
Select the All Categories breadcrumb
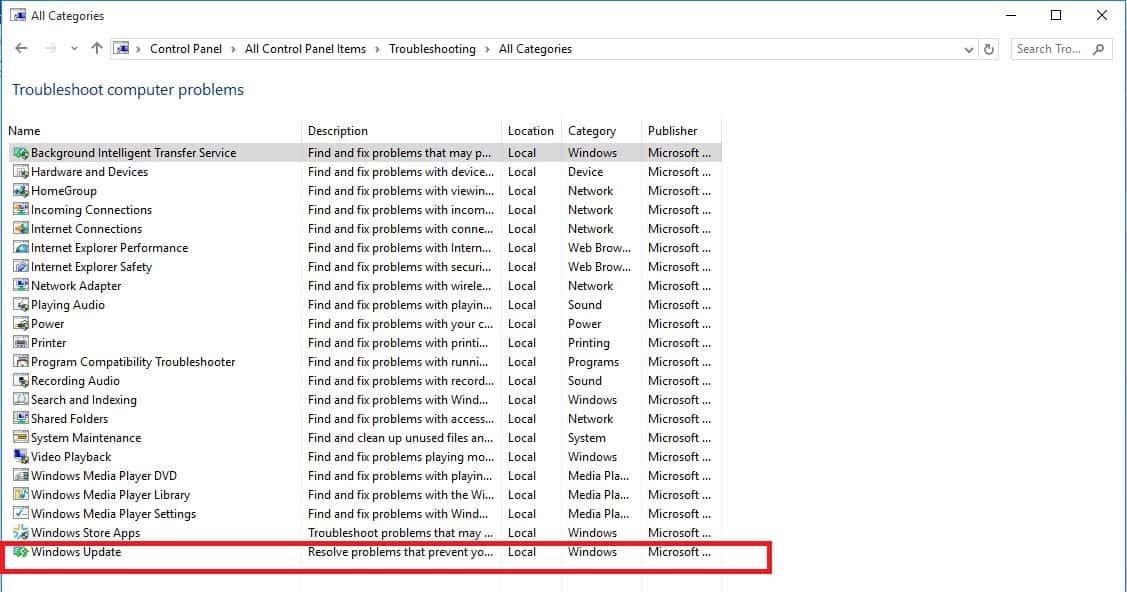pos(535,49)
